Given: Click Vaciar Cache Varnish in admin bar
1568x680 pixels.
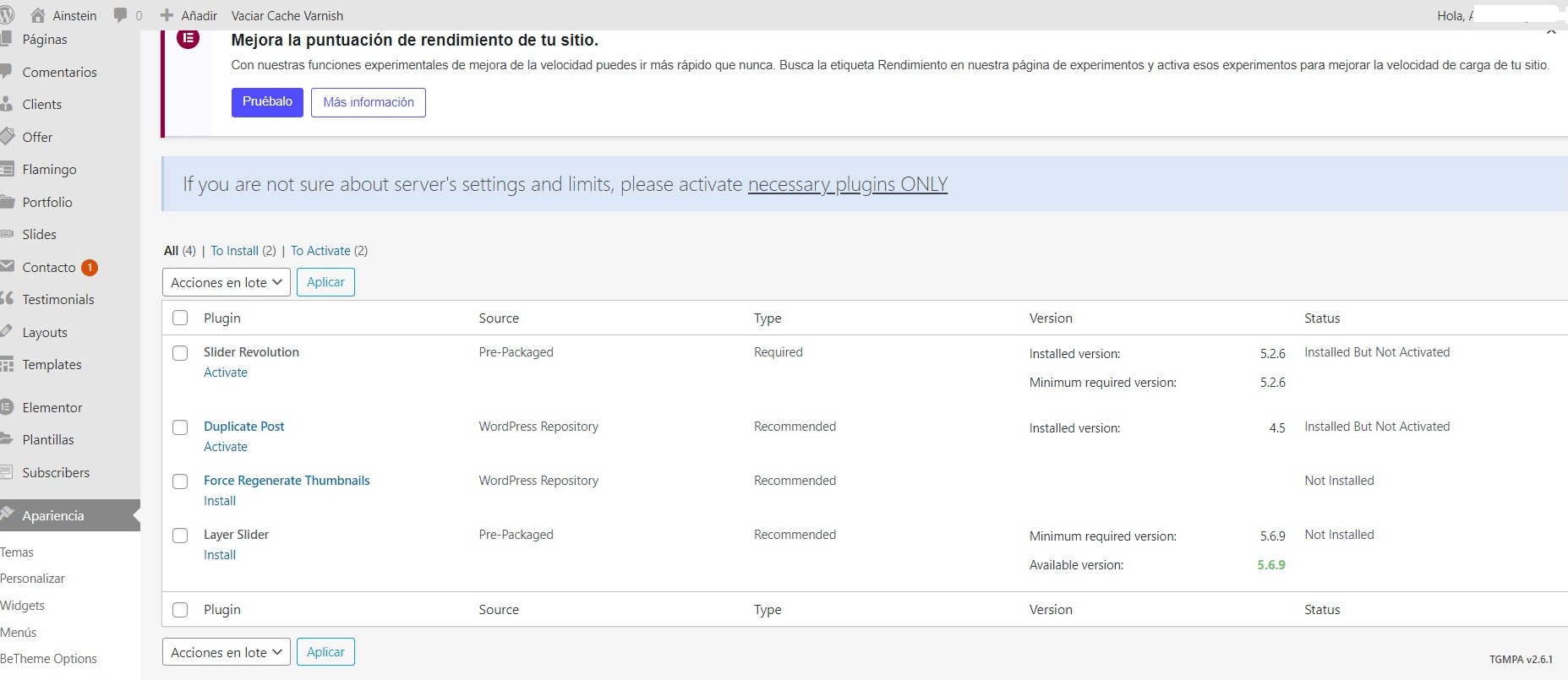Looking at the screenshot, I should pyautogui.click(x=287, y=15).
